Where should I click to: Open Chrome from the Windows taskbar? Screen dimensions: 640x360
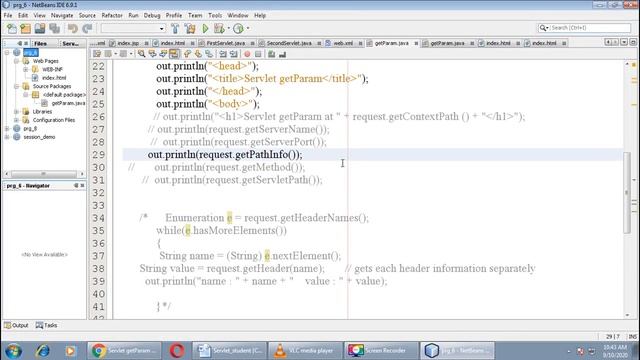tap(124, 351)
